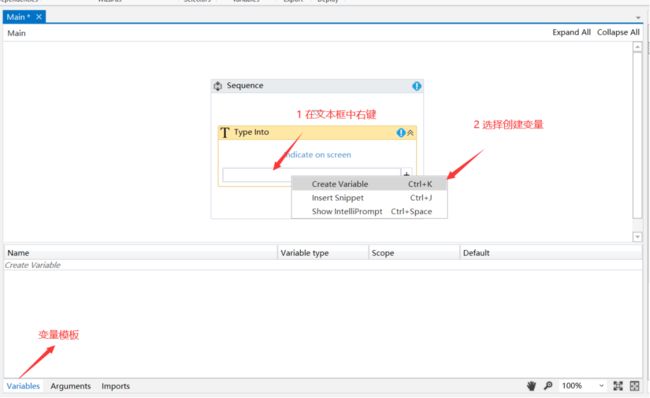Viewport: 650px width, 398px height.
Task: Sort by Default column header
Action: (x=551, y=253)
